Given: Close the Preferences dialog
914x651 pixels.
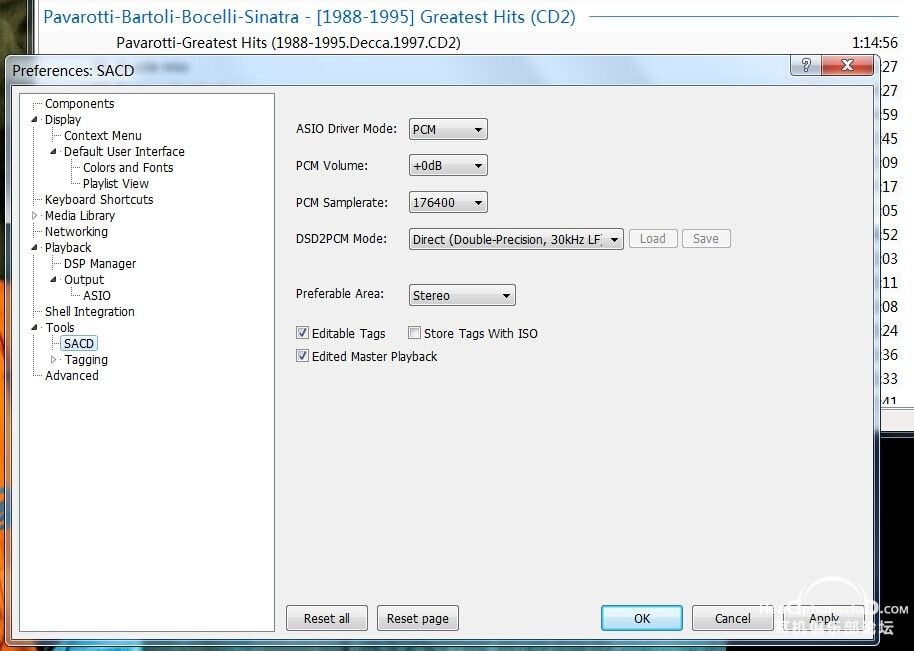Looking at the screenshot, I should pos(848,65).
